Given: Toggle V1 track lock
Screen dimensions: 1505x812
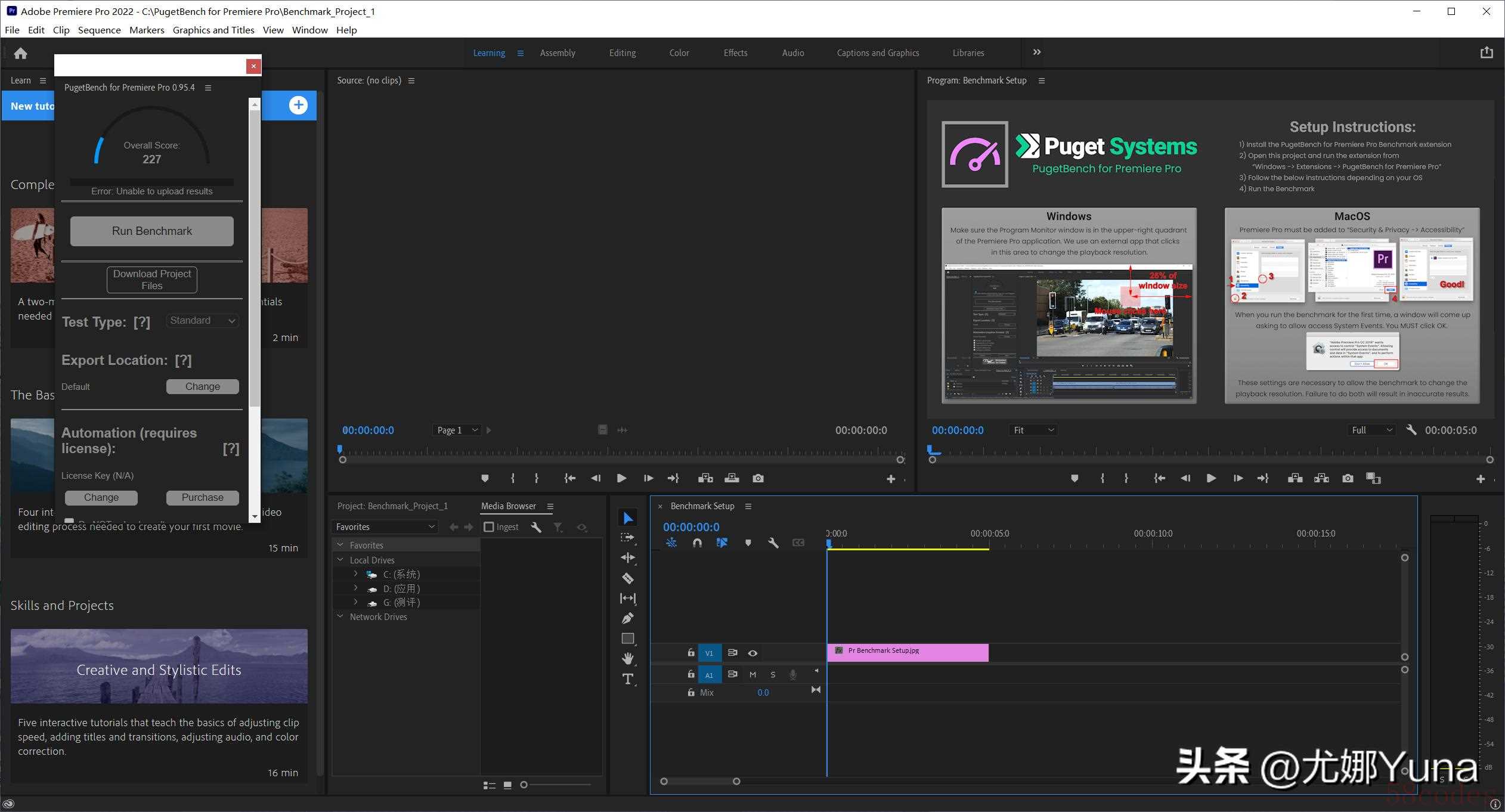Looking at the screenshot, I should (x=690, y=652).
